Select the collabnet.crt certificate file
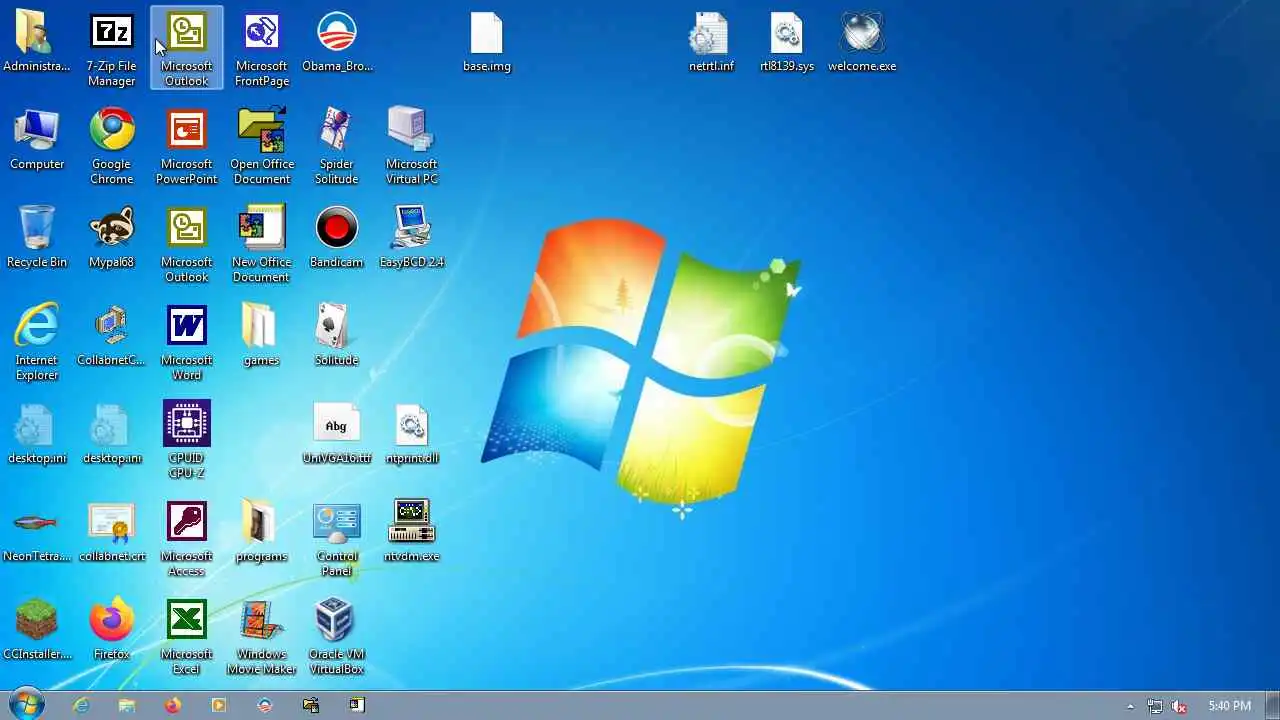The width and height of the screenshot is (1280, 720). tap(111, 532)
